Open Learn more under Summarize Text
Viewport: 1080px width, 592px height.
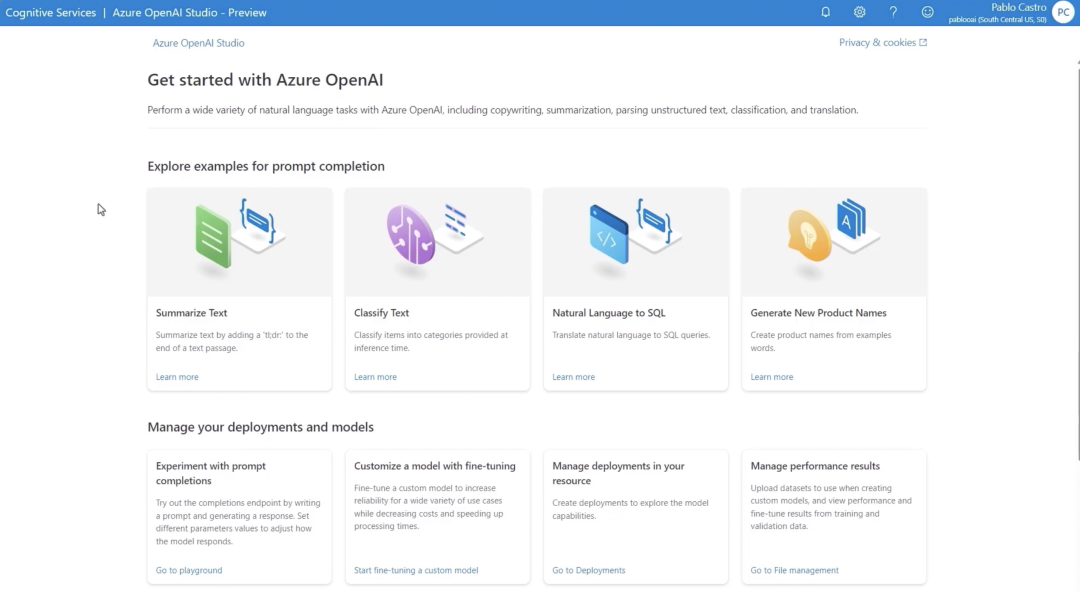(x=177, y=377)
